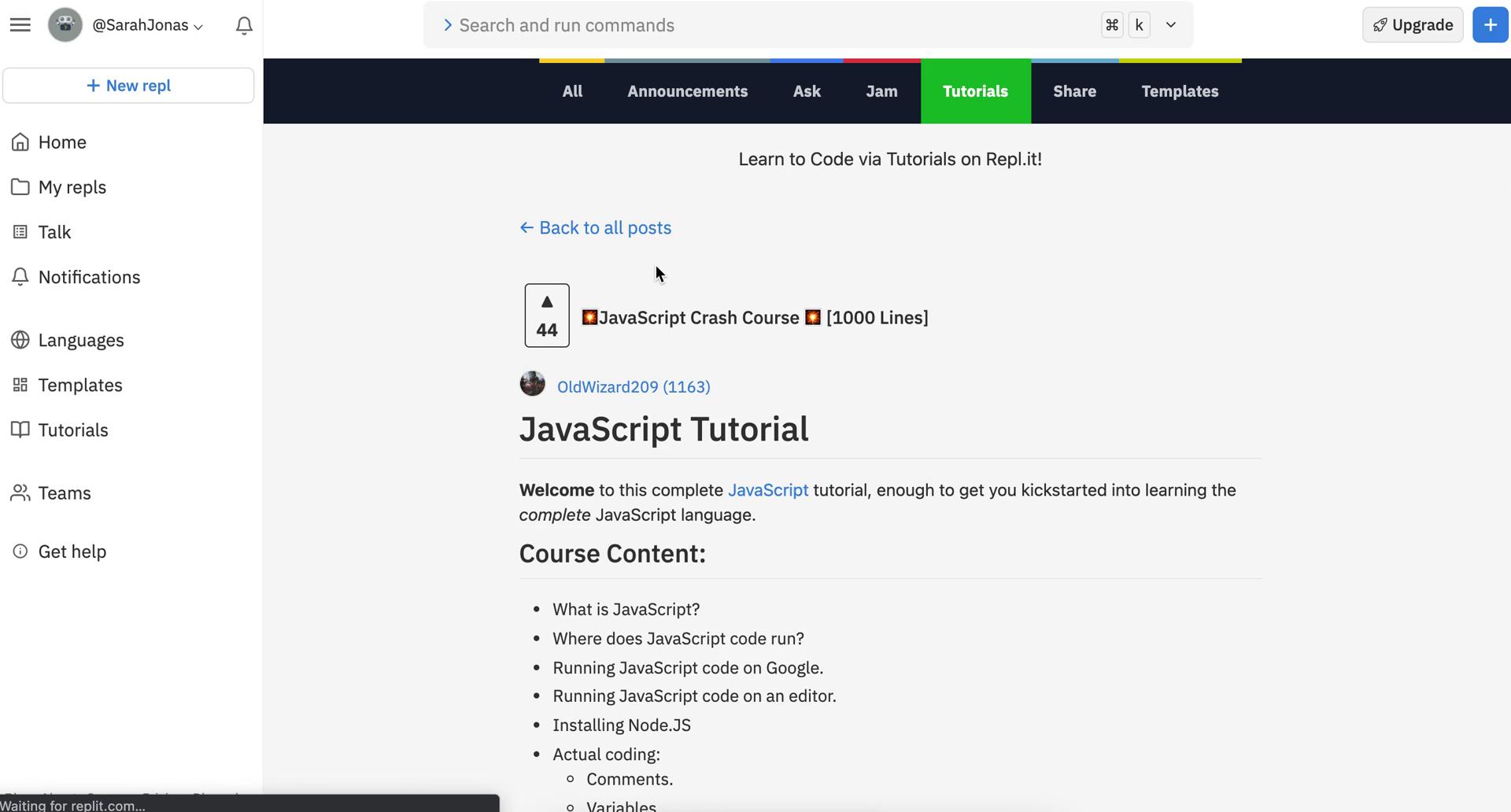Upvote the JavaScript Crash Course post

(x=547, y=316)
